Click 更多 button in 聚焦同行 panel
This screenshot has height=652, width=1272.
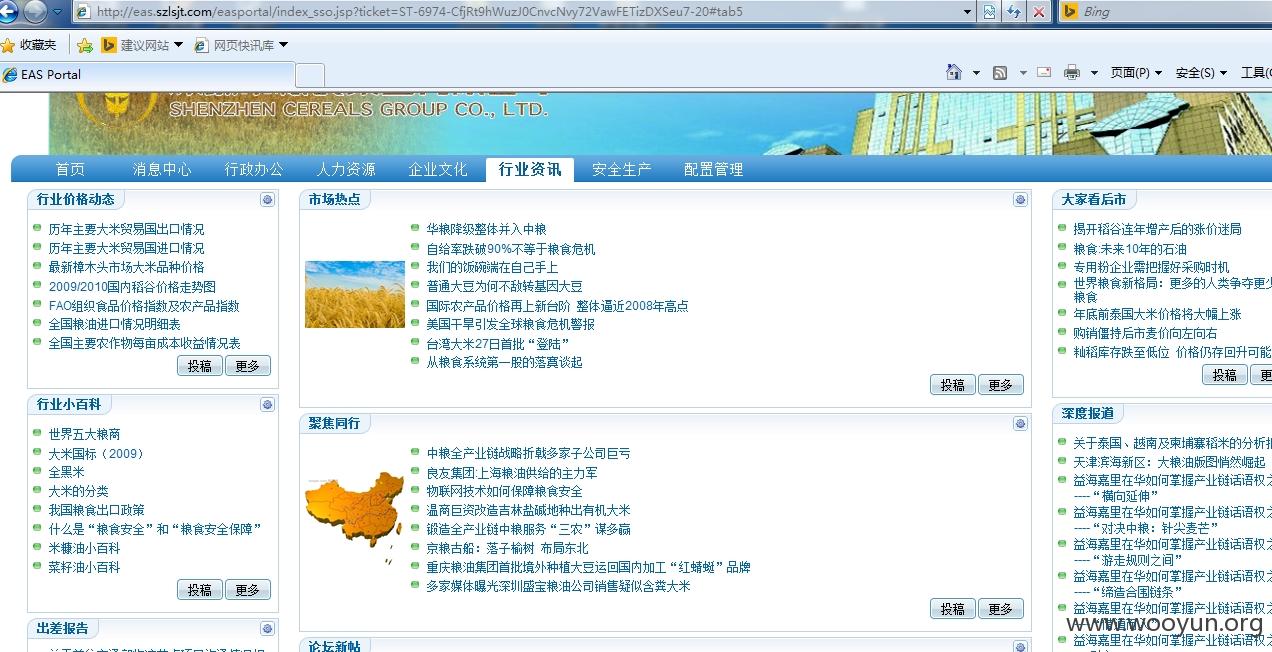(1001, 608)
